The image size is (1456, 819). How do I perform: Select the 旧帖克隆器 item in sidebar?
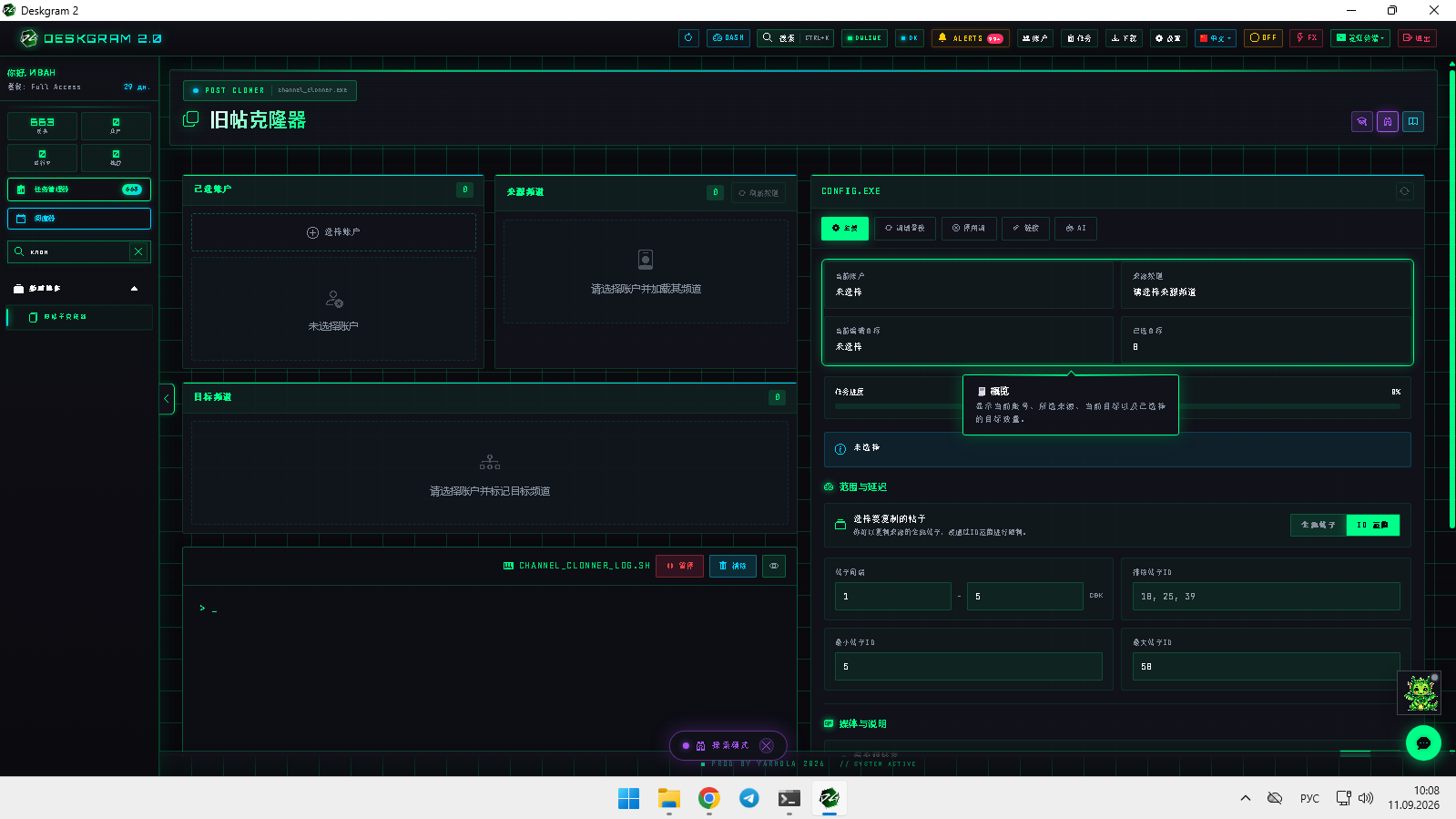coord(79,317)
